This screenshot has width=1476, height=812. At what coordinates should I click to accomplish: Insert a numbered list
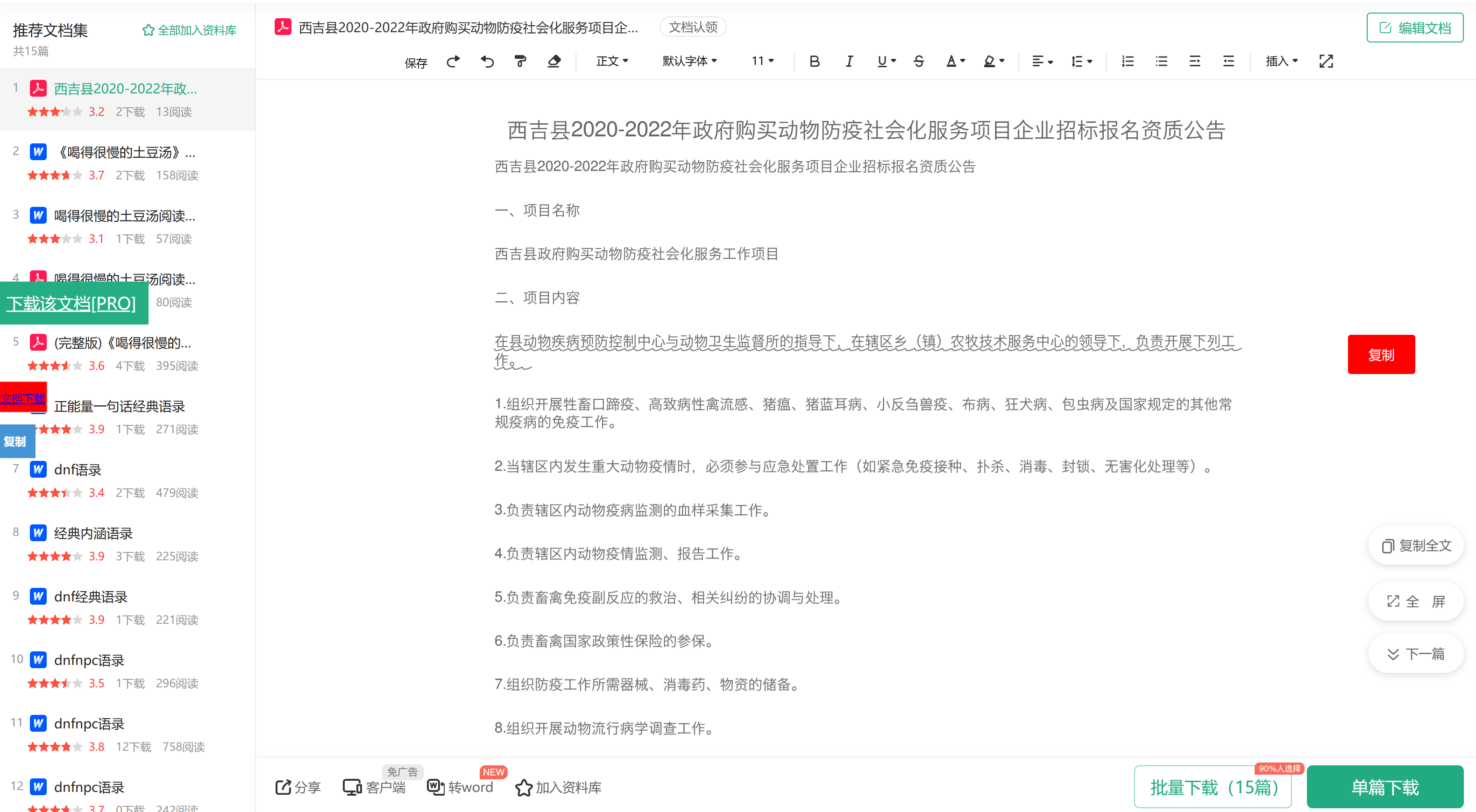[1128, 61]
